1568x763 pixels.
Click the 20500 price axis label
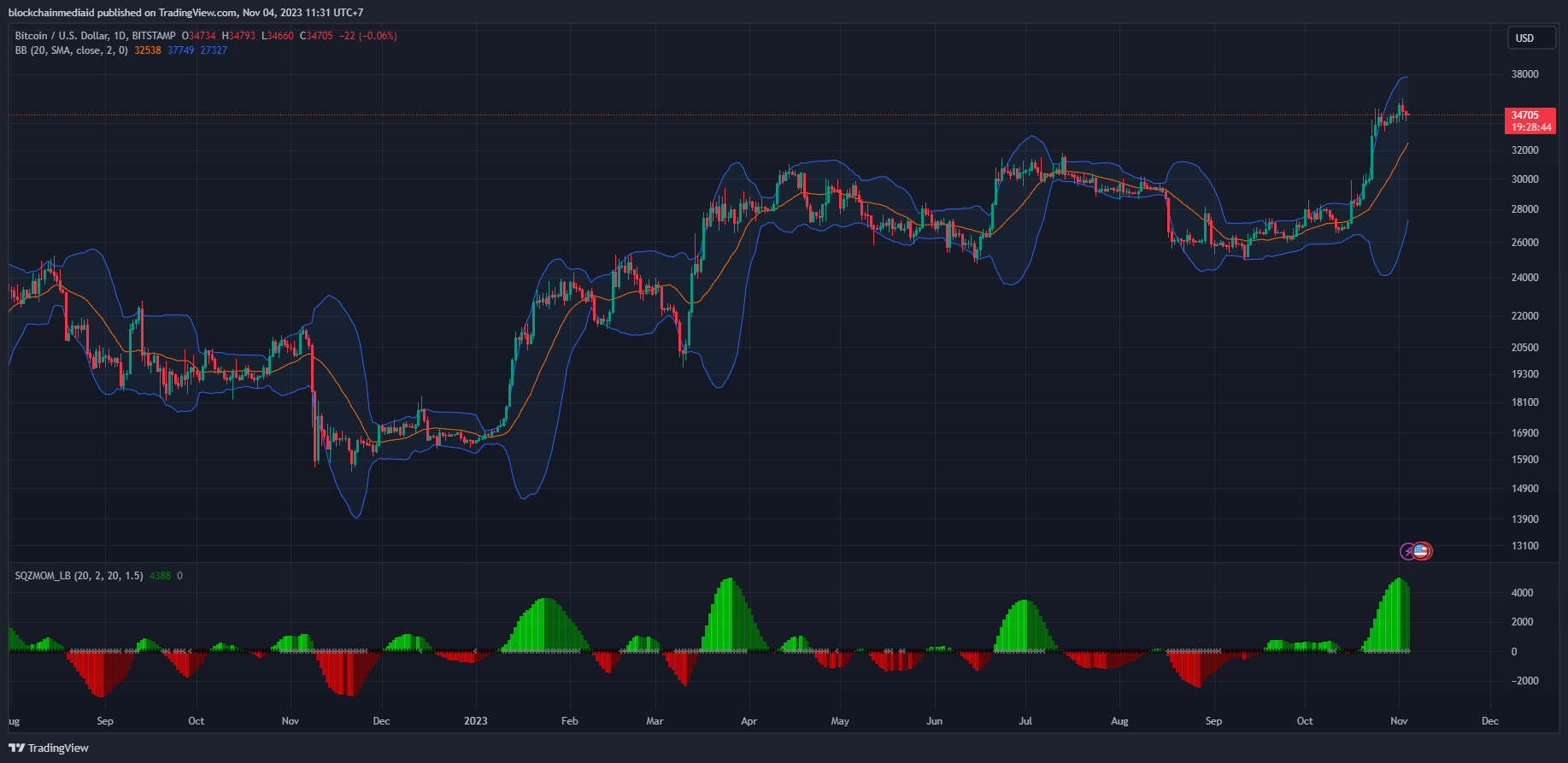pos(1524,348)
